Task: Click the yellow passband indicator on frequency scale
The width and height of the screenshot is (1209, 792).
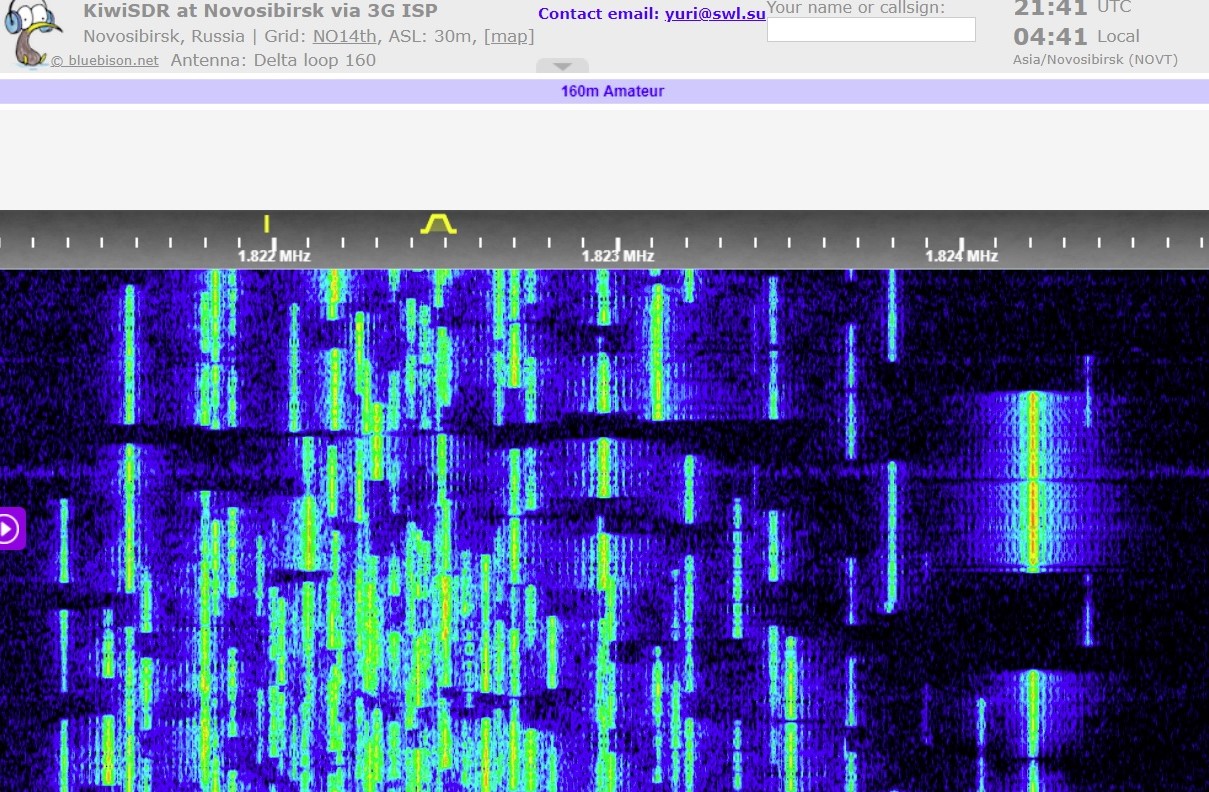Action: pyautogui.click(x=438, y=223)
